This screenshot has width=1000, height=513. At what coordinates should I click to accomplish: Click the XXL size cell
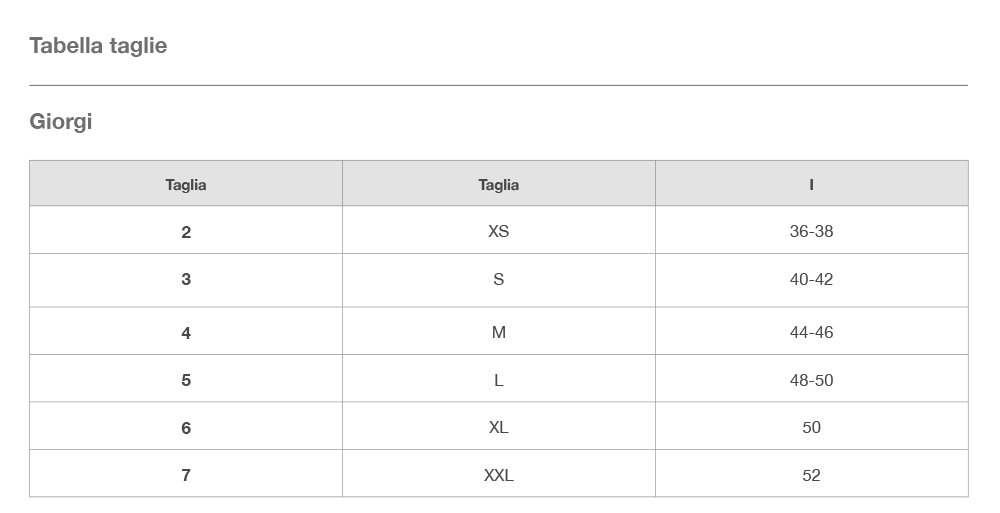coord(499,473)
